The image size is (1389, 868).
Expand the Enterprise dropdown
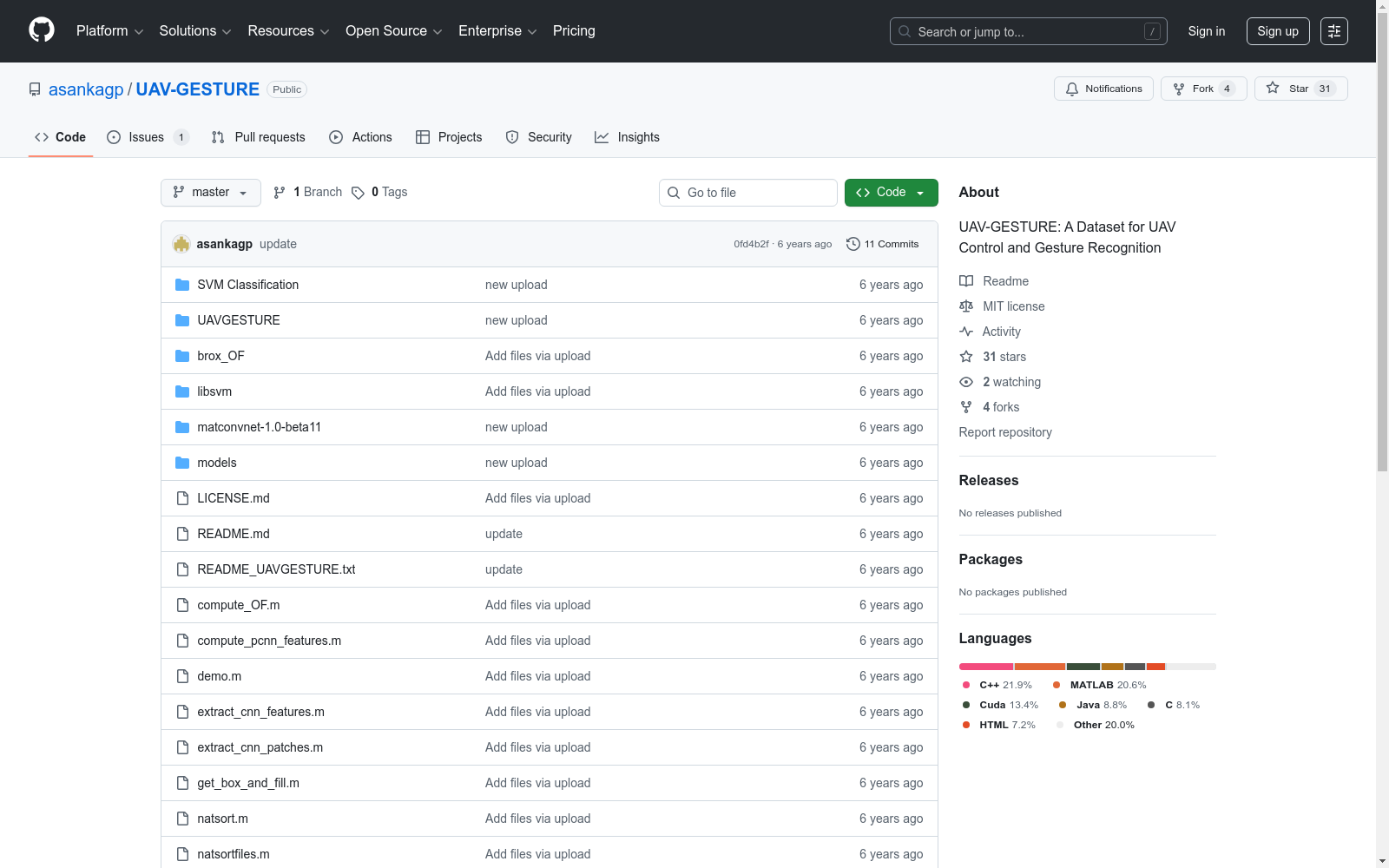click(x=497, y=31)
